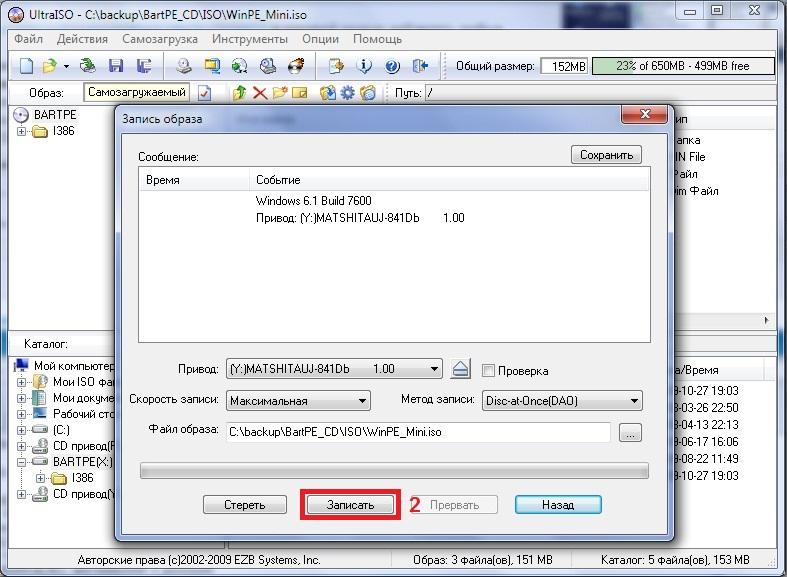Viewport: 787px width, 577px height.
Task: Click the Save floppy disk icon
Action: click(117, 66)
